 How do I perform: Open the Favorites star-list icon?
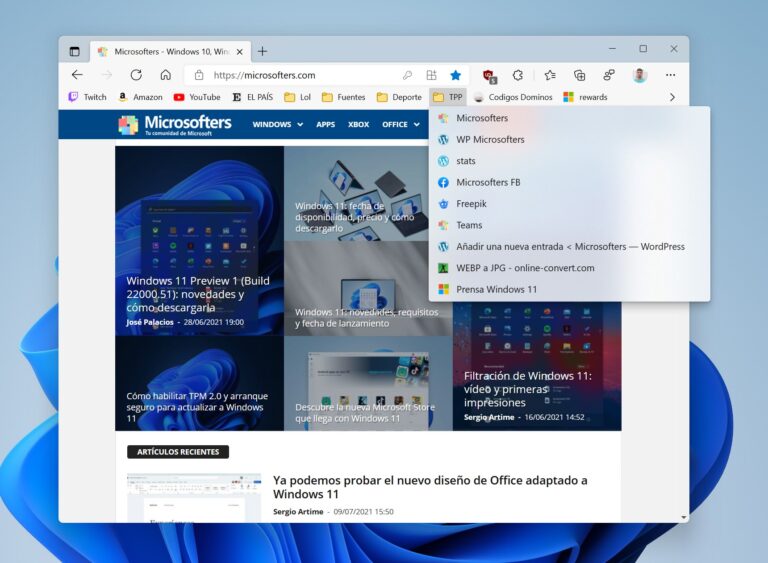pos(550,75)
